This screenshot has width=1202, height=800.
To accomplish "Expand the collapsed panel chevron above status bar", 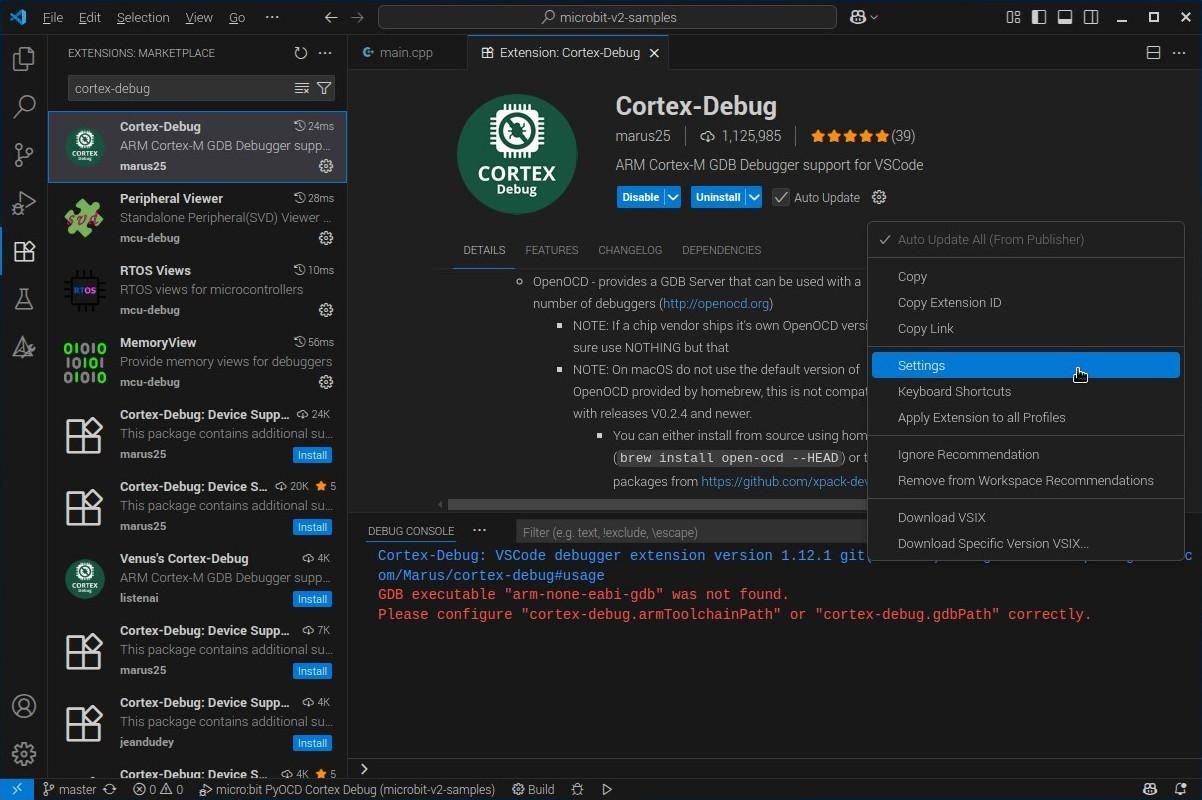I will 364,768.
